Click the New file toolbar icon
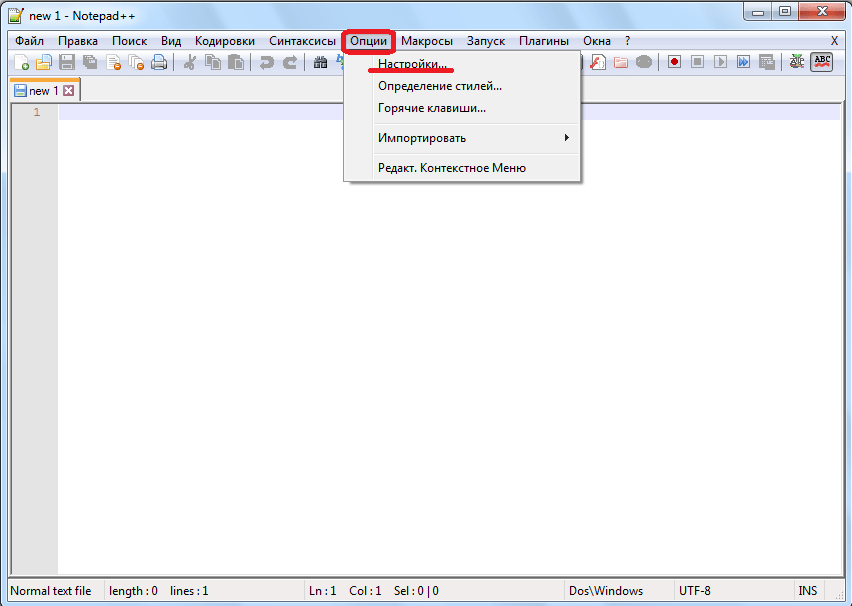Viewport: 852px width, 606px height. 20,62
